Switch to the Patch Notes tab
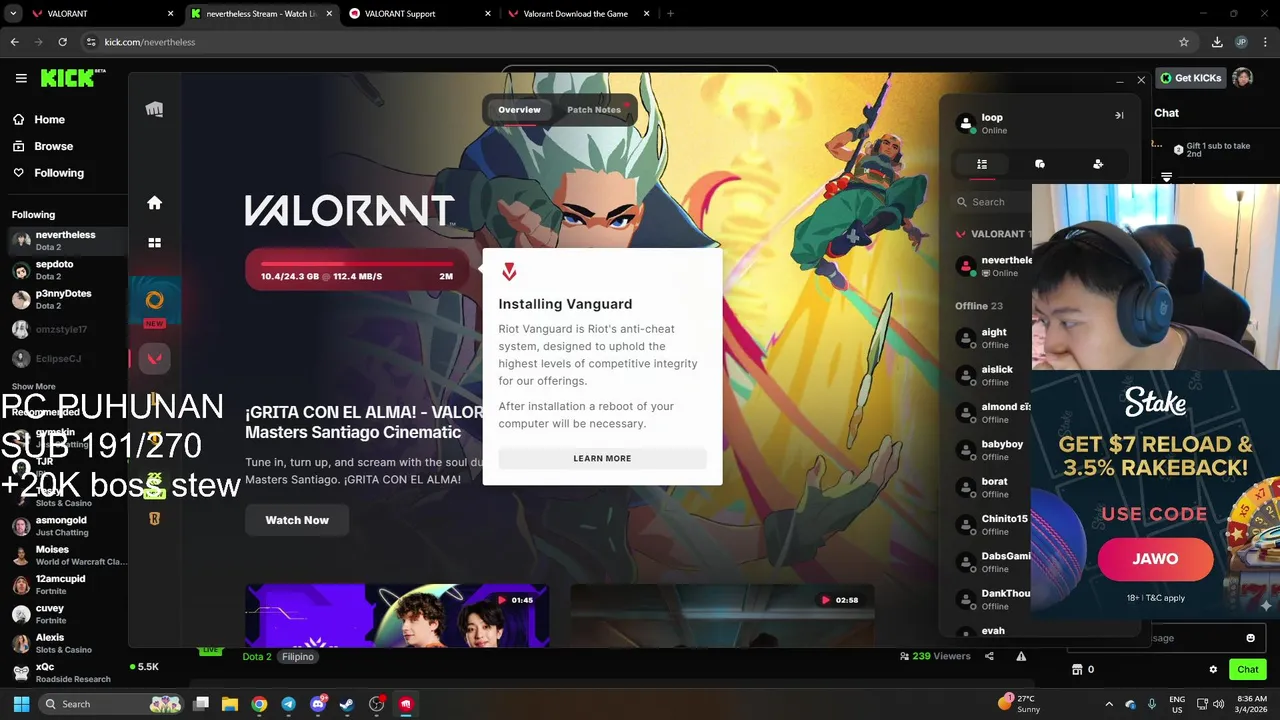This screenshot has height=720, width=1280. point(594,110)
